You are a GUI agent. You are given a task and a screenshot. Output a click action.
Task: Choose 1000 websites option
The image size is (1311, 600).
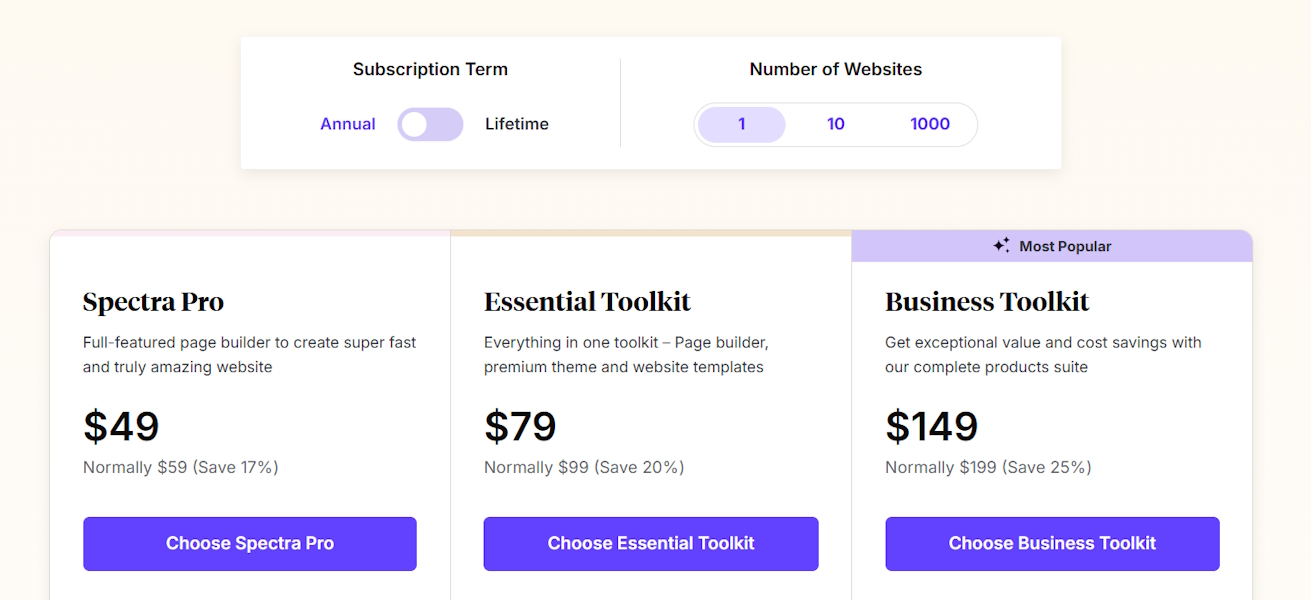tap(929, 124)
